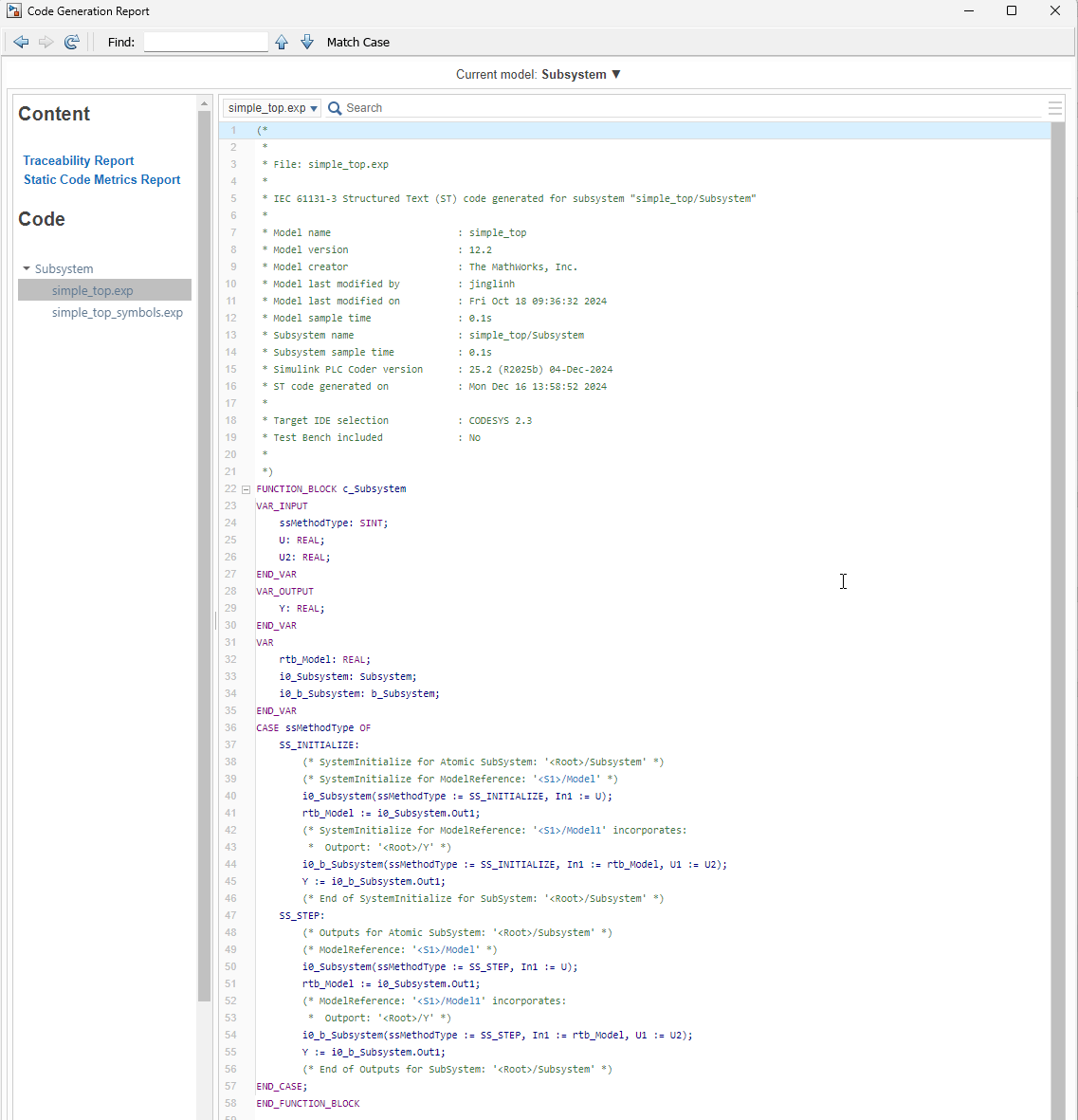1078x1120 pixels.
Task: Jump to previous find match arrow
Action: click(x=282, y=42)
